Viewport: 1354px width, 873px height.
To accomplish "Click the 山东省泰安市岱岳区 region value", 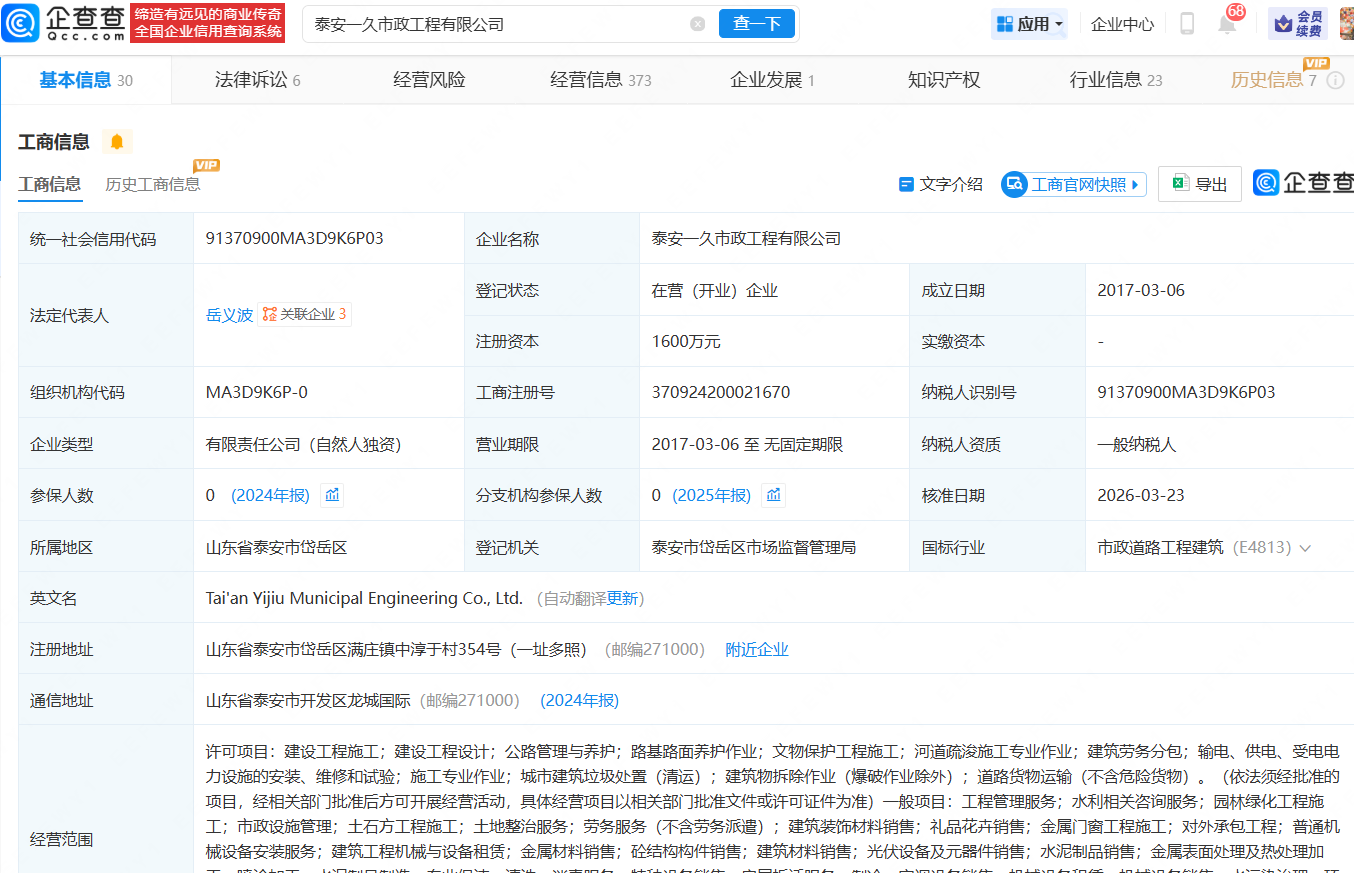I will click(277, 547).
